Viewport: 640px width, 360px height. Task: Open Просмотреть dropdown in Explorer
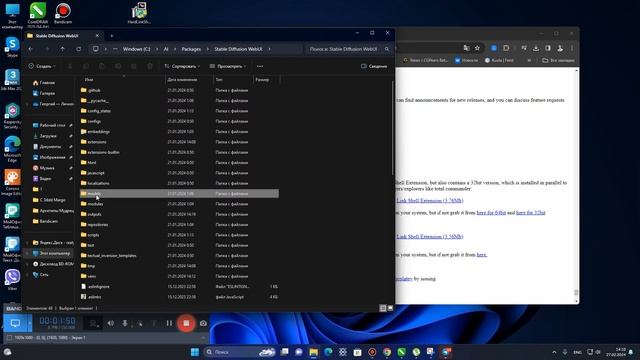pyautogui.click(x=228, y=66)
